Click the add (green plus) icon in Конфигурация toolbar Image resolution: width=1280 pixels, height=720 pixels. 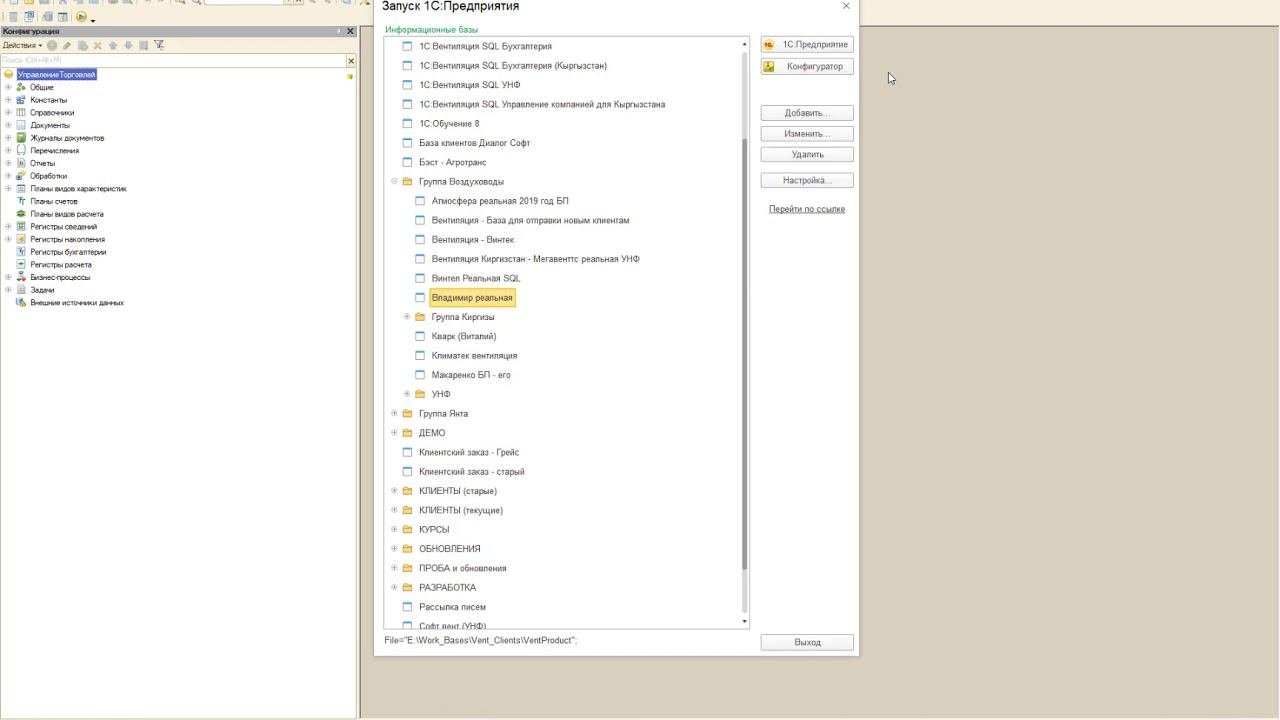(x=52, y=45)
